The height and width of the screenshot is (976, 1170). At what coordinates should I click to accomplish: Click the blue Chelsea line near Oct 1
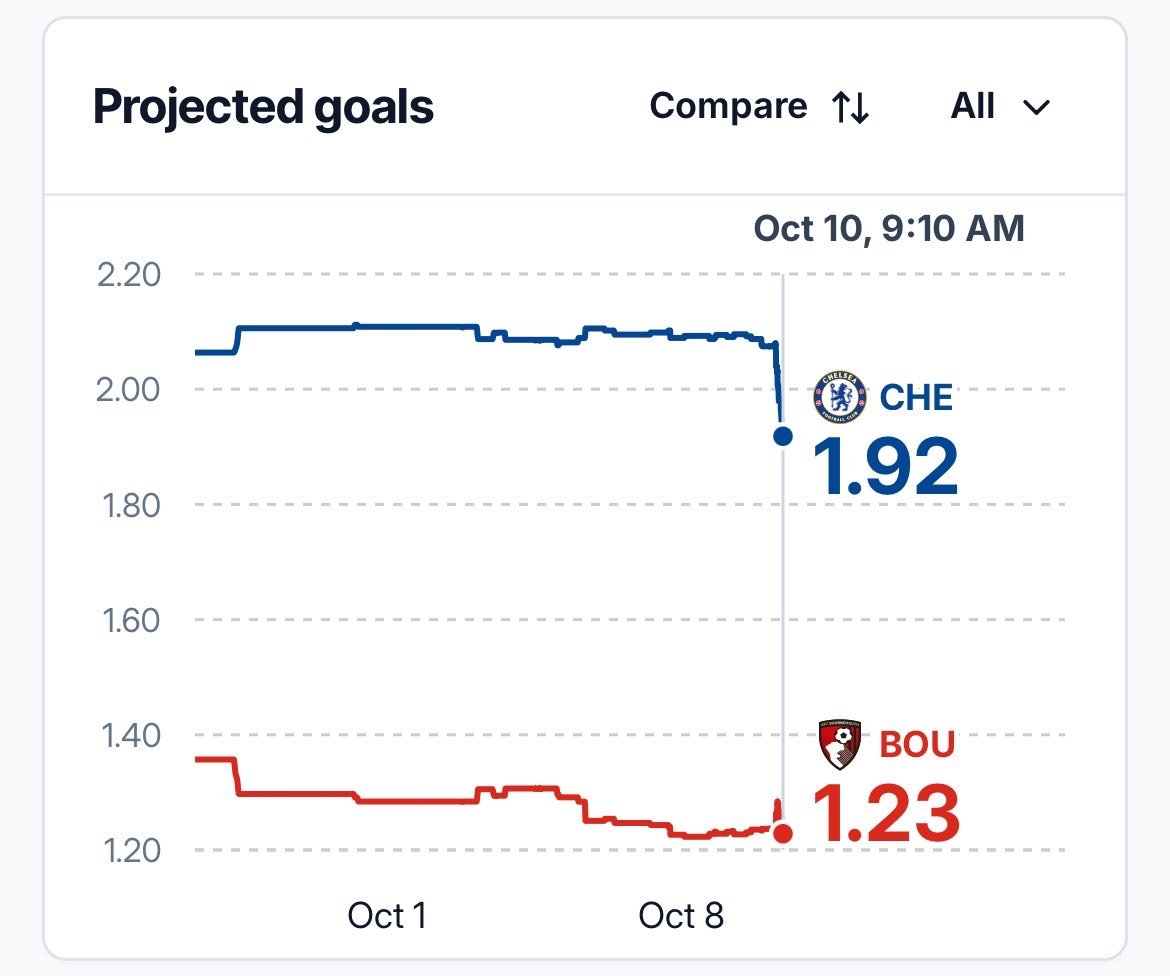(387, 327)
